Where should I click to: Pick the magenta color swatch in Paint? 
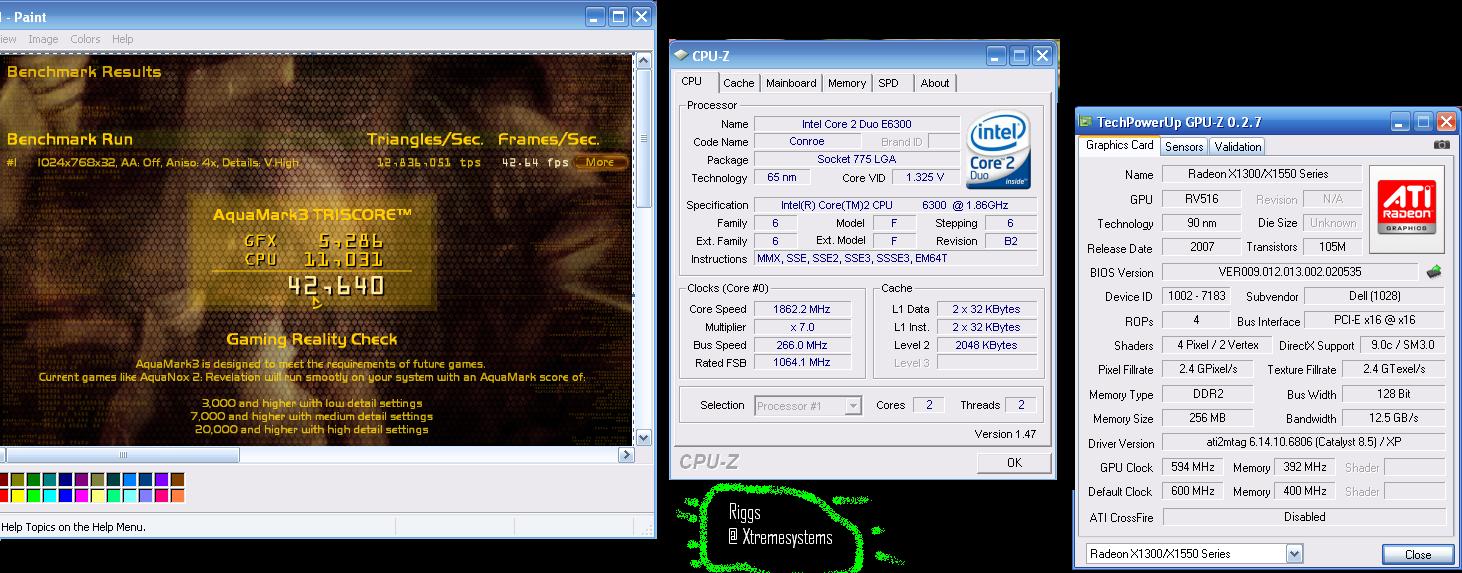tap(82, 495)
